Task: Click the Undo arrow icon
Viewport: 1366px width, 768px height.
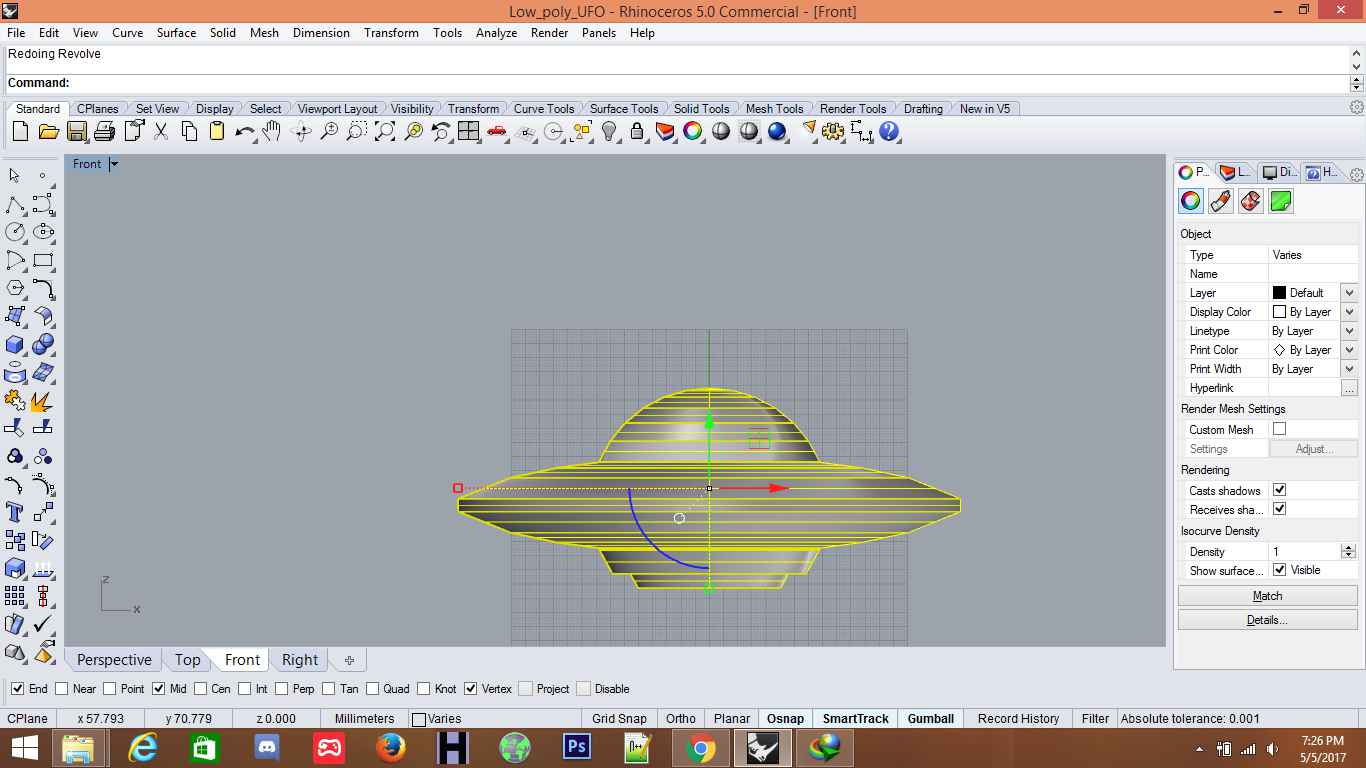Action: pos(244,131)
